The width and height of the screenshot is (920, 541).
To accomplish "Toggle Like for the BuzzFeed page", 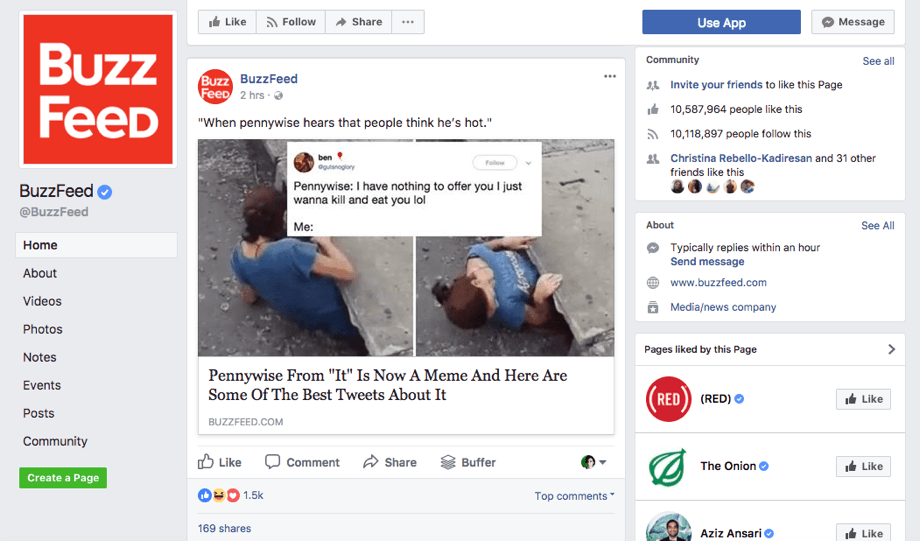I will [x=227, y=22].
